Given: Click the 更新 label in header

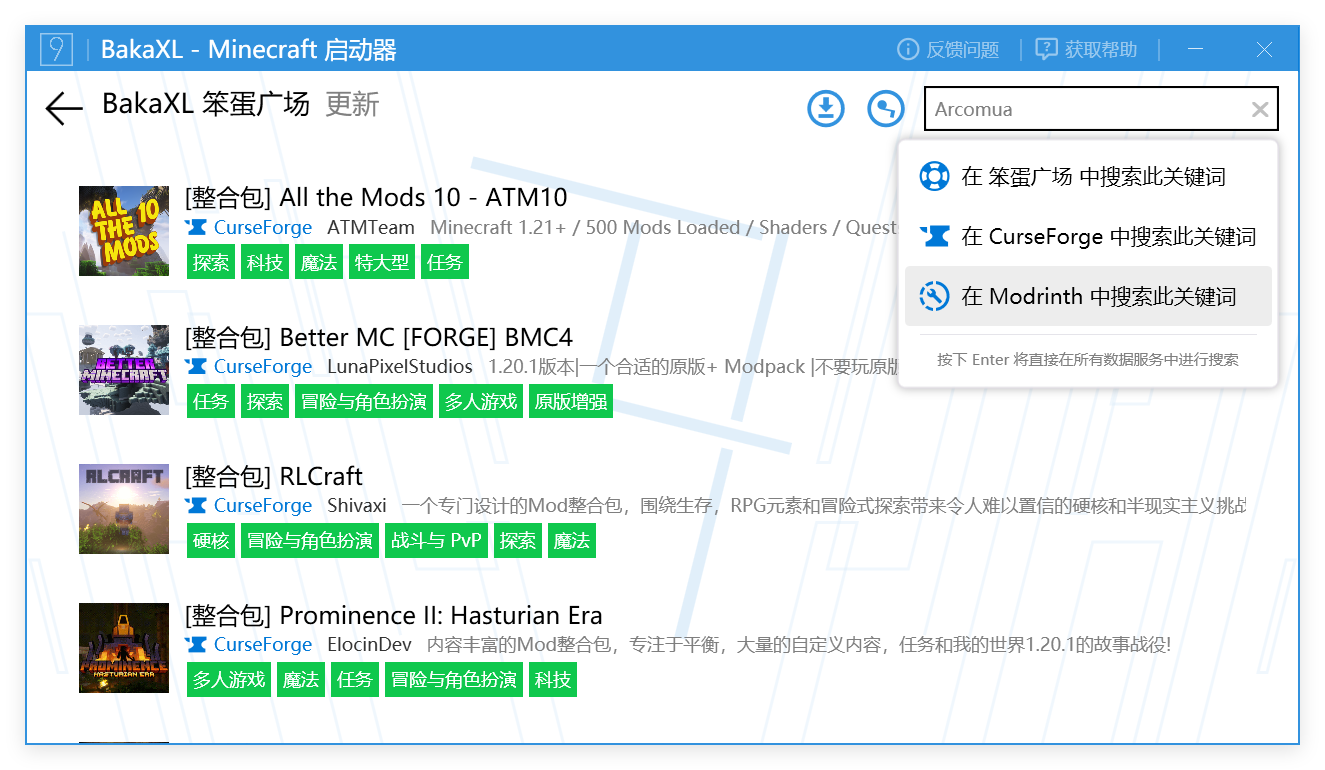Looking at the screenshot, I should (x=352, y=104).
